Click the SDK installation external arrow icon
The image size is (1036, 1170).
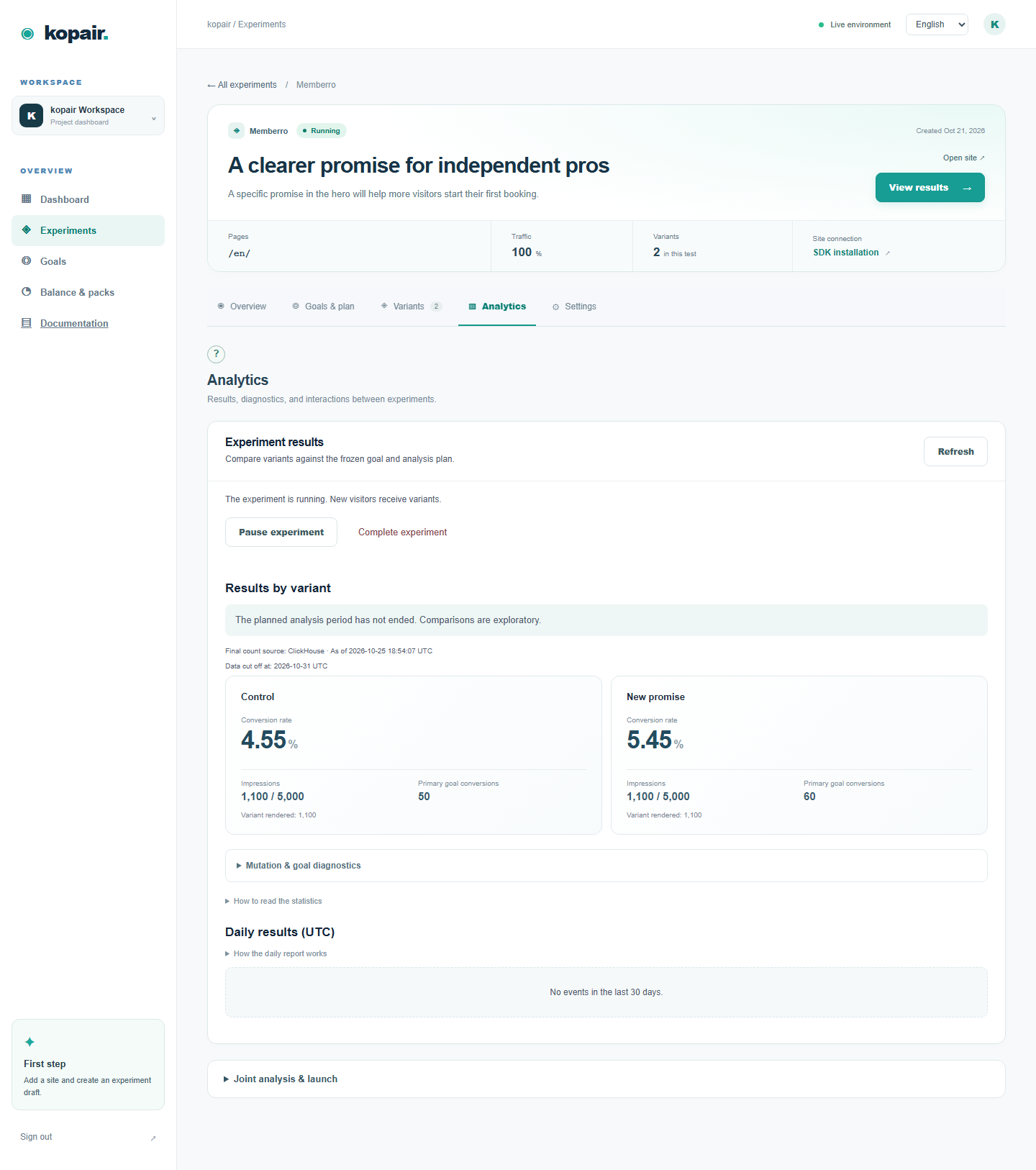(888, 253)
